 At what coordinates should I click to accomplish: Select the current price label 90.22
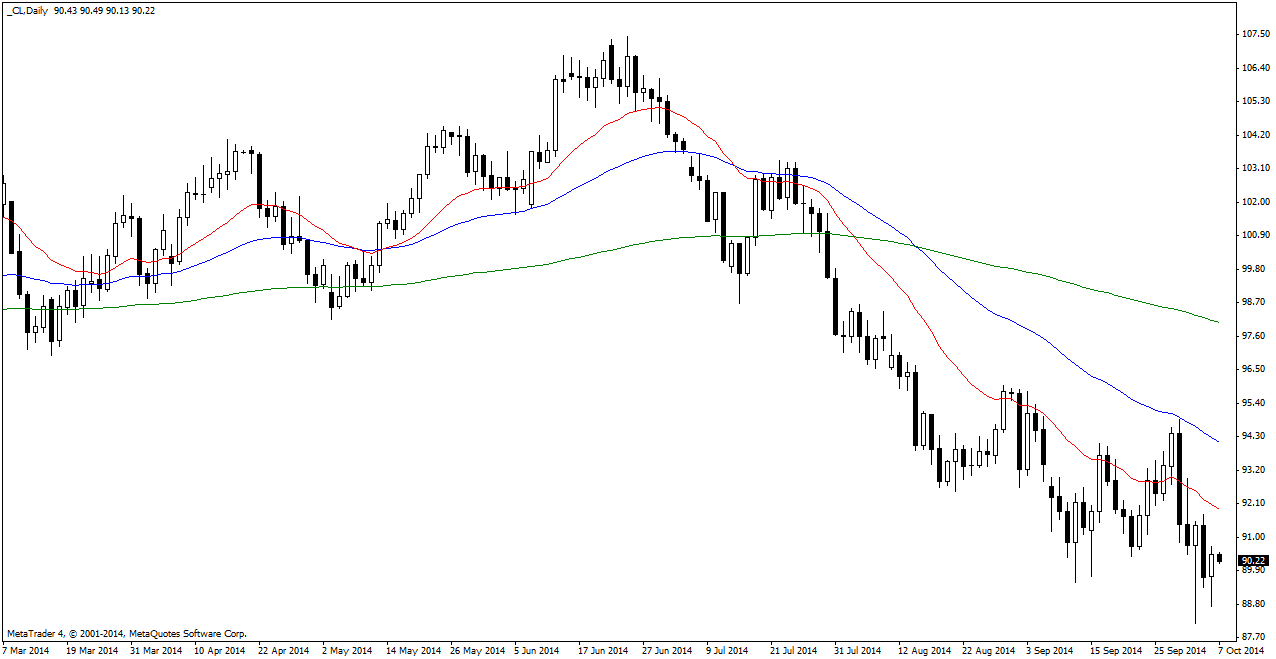pyautogui.click(x=1254, y=561)
